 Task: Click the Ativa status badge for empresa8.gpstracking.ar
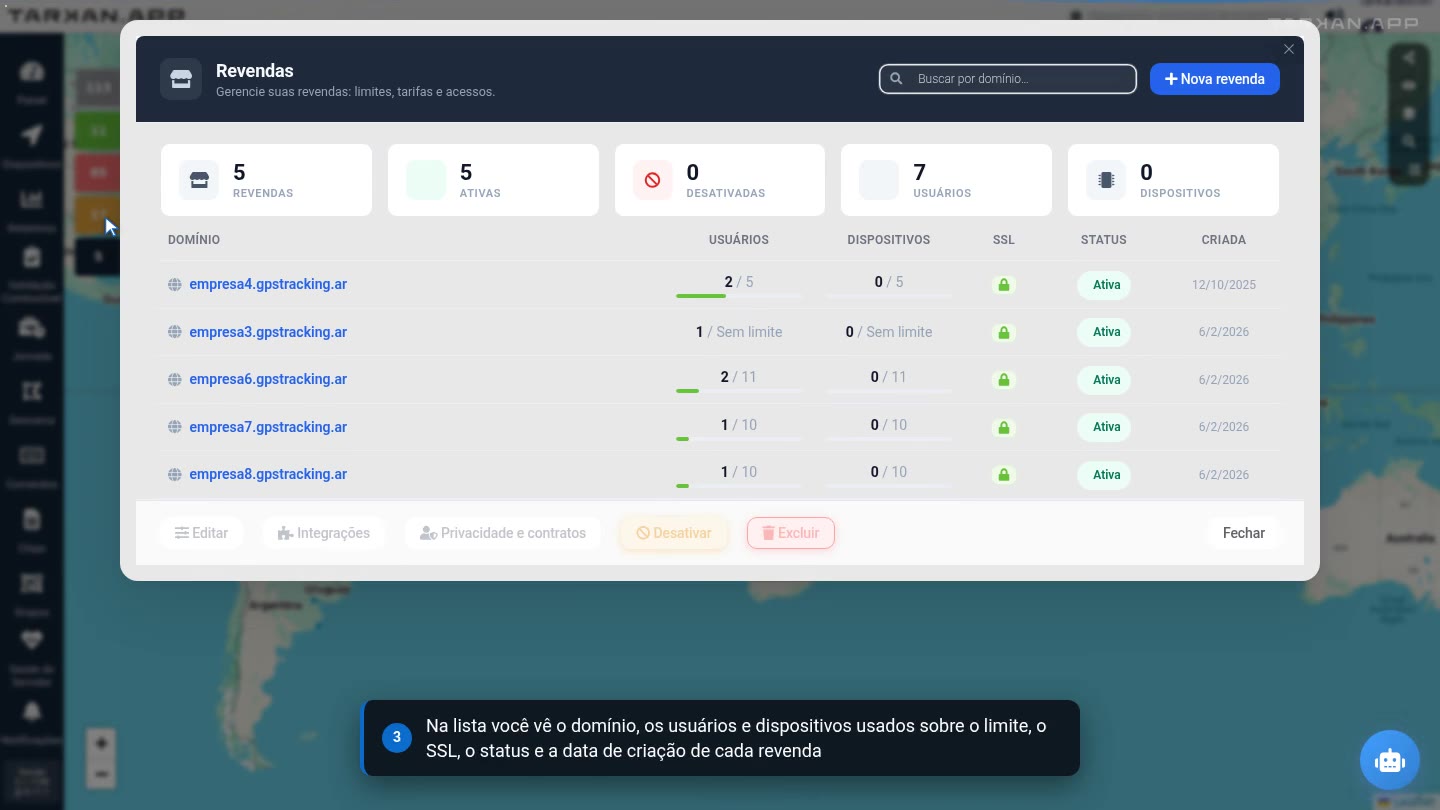(1104, 475)
